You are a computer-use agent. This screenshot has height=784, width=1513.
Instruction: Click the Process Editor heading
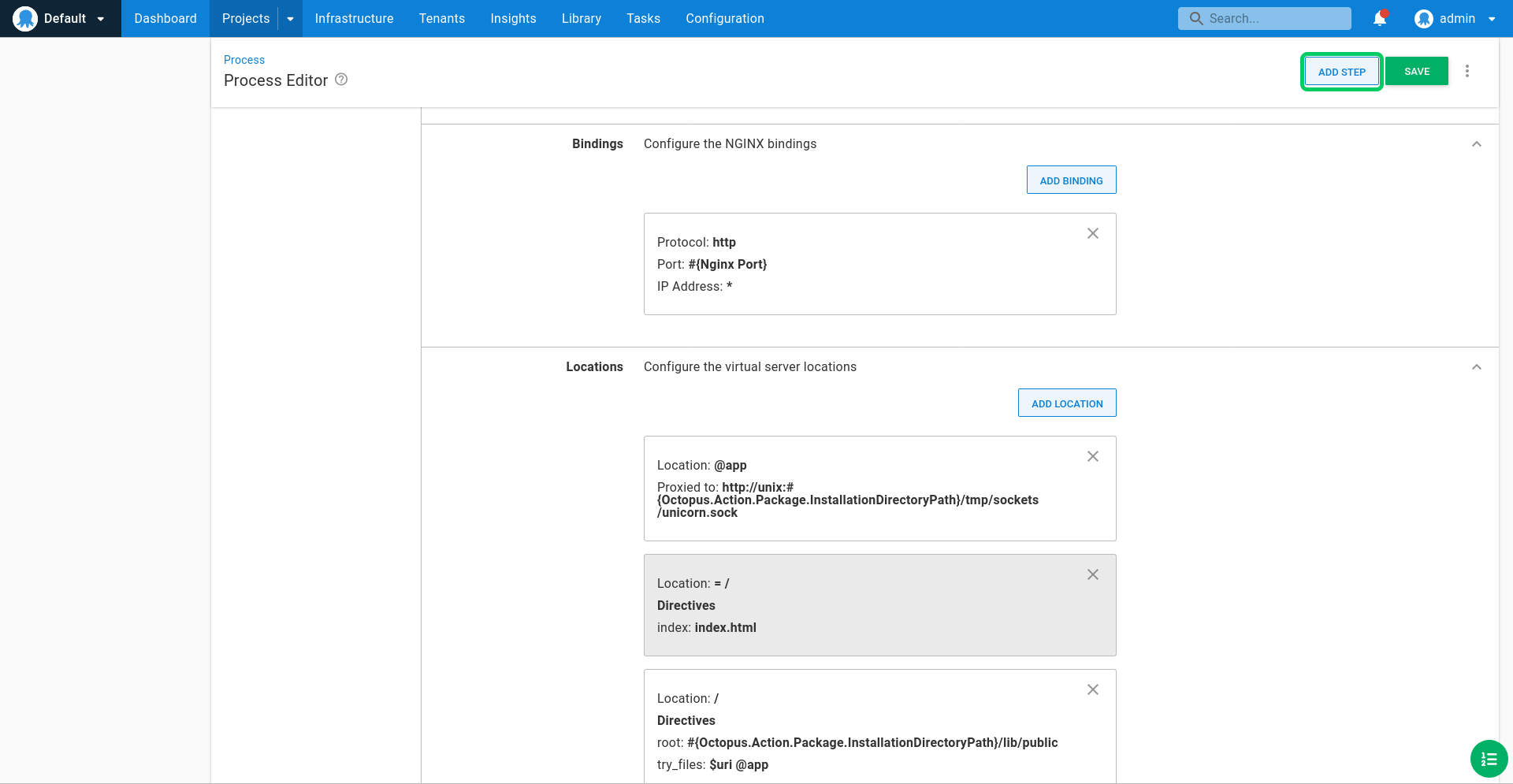point(276,80)
